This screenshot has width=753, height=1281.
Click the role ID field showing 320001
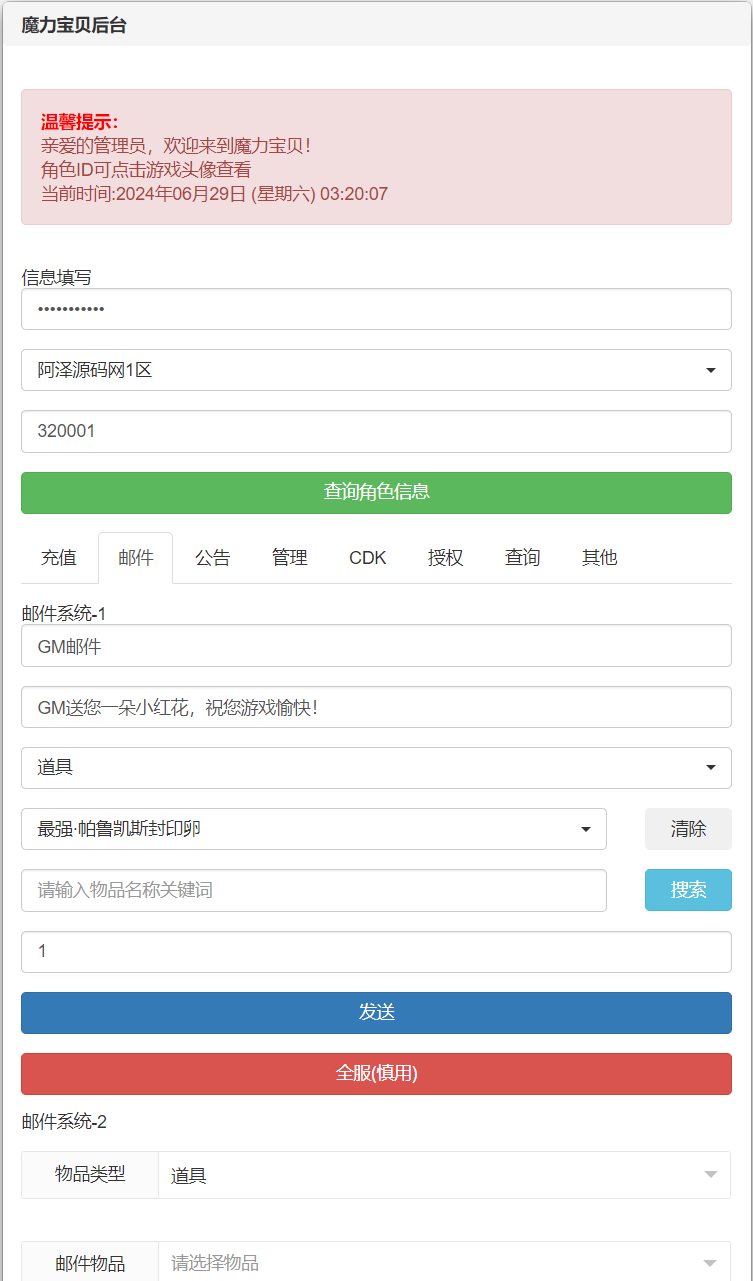[376, 431]
